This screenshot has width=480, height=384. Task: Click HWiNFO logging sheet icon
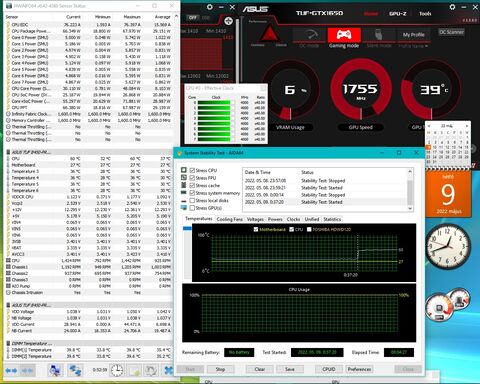coord(135,370)
